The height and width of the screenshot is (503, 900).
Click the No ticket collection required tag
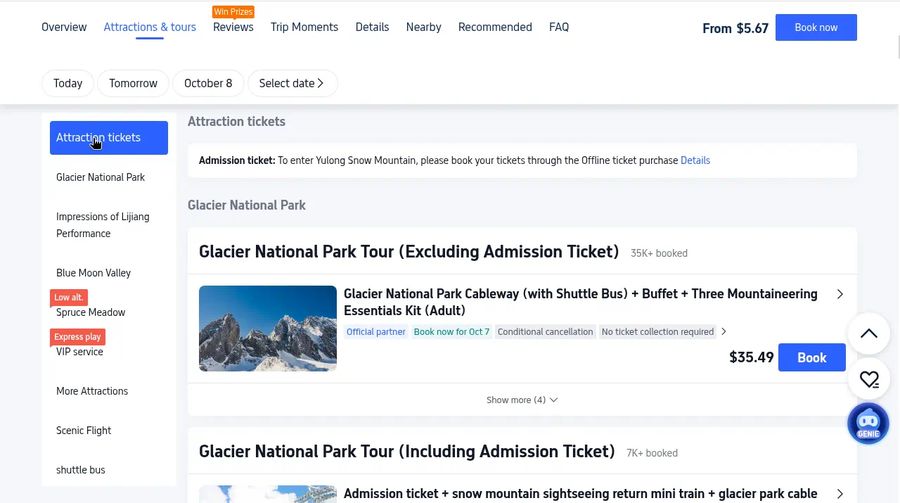coord(657,331)
